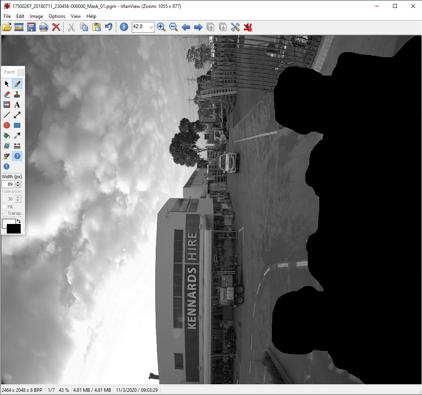Click the swap colors arrows

(19, 221)
